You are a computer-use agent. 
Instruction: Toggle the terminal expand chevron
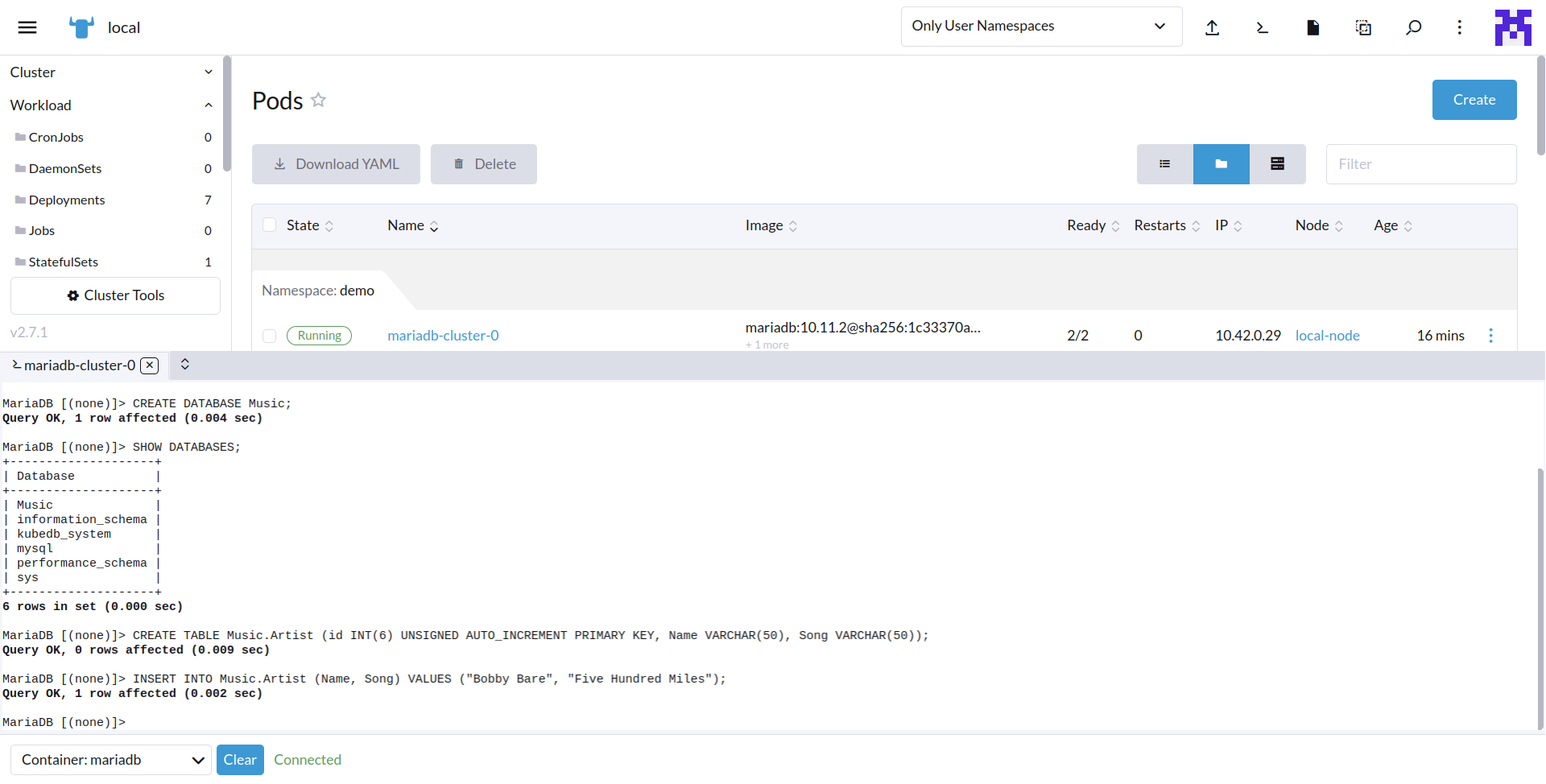(184, 364)
